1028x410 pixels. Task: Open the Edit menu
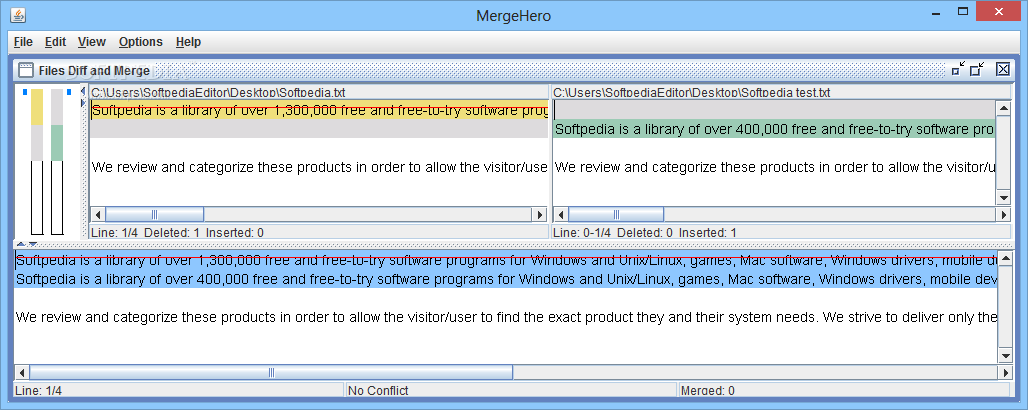coord(55,42)
